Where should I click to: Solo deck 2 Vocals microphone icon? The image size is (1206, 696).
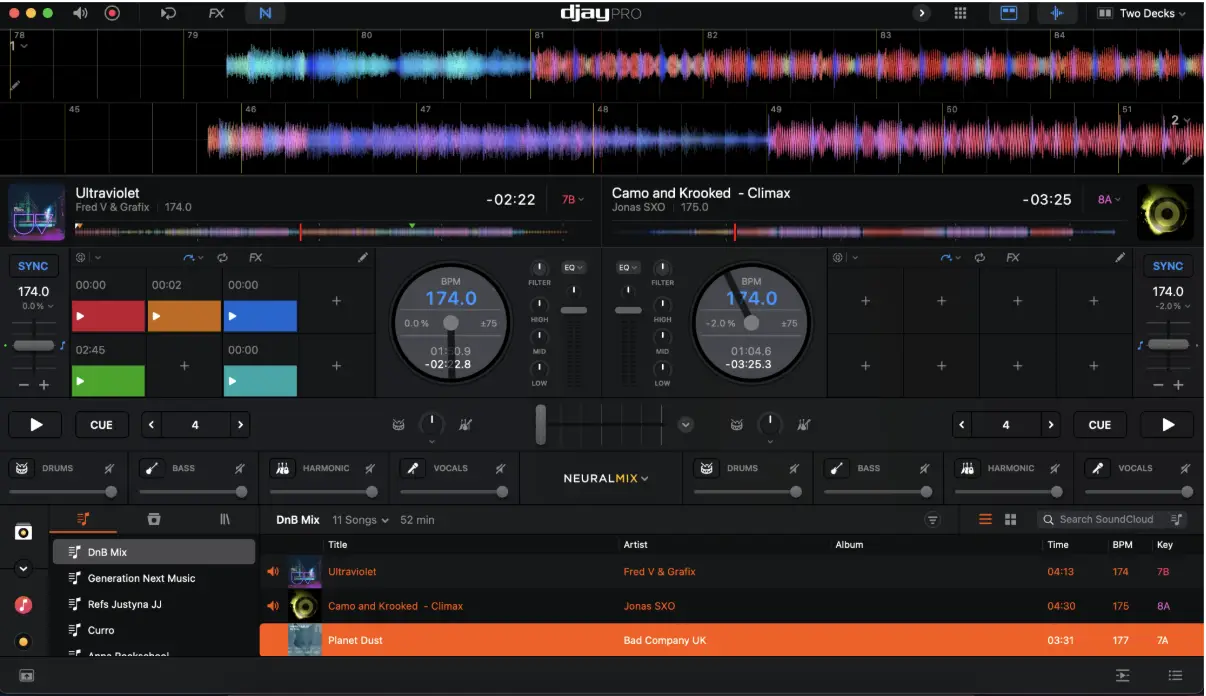pos(1097,468)
